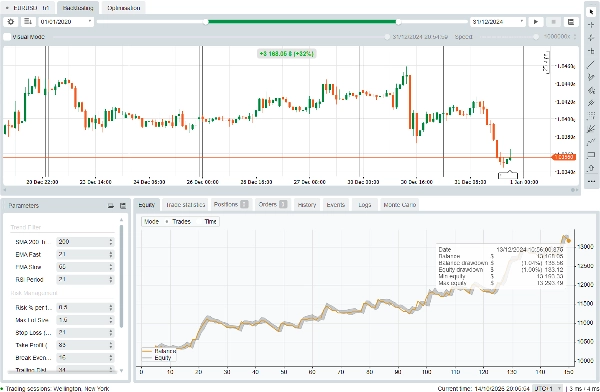The width and height of the screenshot is (600, 392).
Task: Open the Orders tab
Action: [273, 205]
